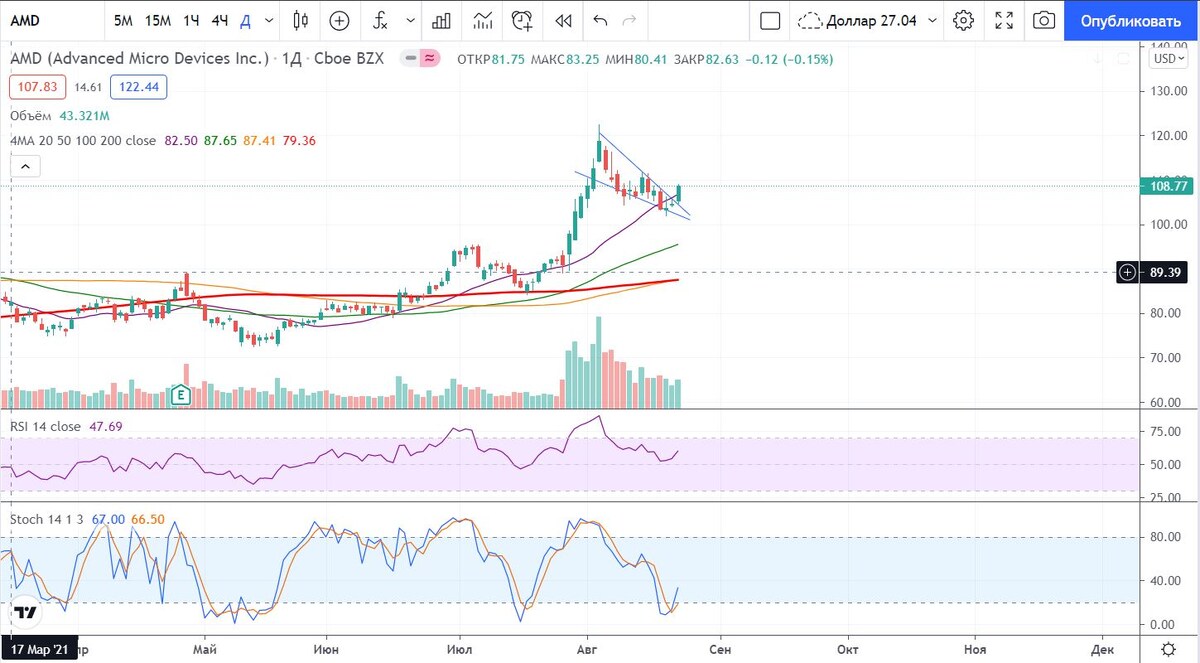Open the financials bar chart icon
Image resolution: width=1200 pixels, height=663 pixels.
pos(441,20)
